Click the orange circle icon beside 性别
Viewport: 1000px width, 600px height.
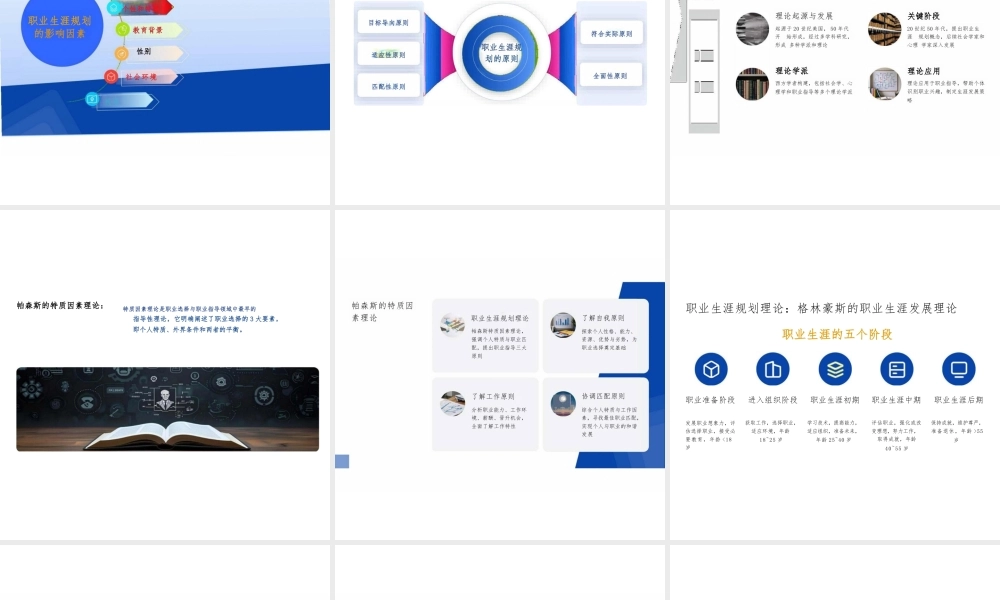[x=121, y=54]
